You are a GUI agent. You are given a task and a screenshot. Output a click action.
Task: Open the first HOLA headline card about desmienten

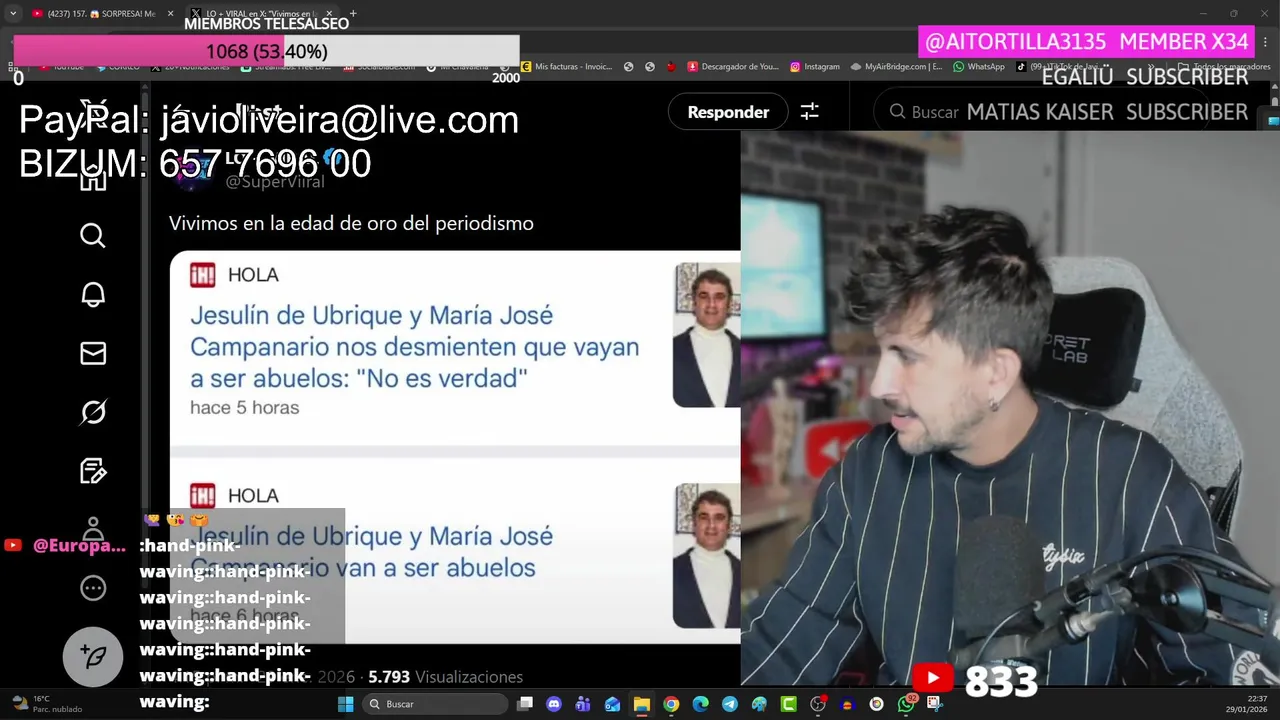455,347
